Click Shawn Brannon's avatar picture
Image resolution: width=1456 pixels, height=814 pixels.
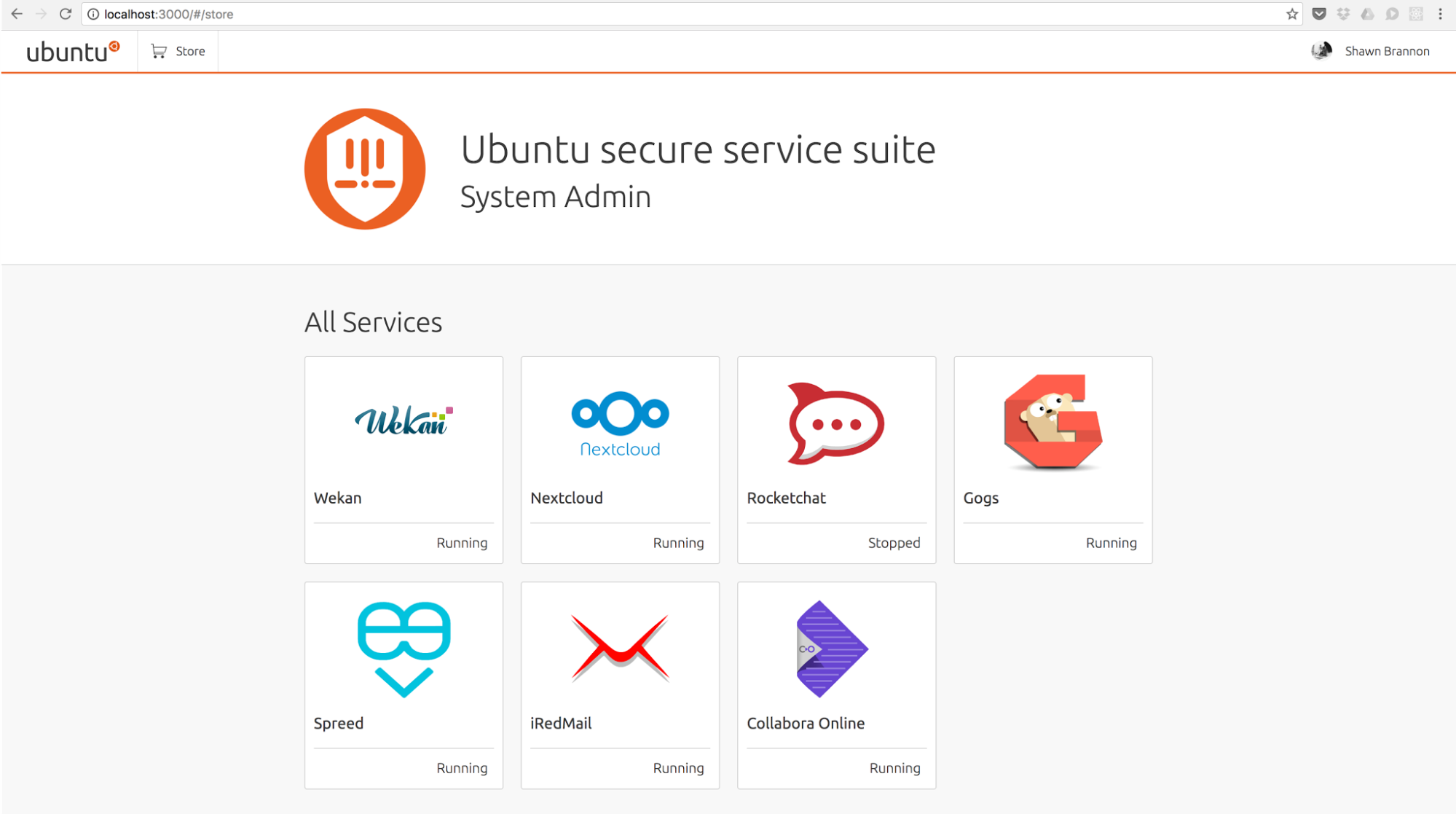1321,51
